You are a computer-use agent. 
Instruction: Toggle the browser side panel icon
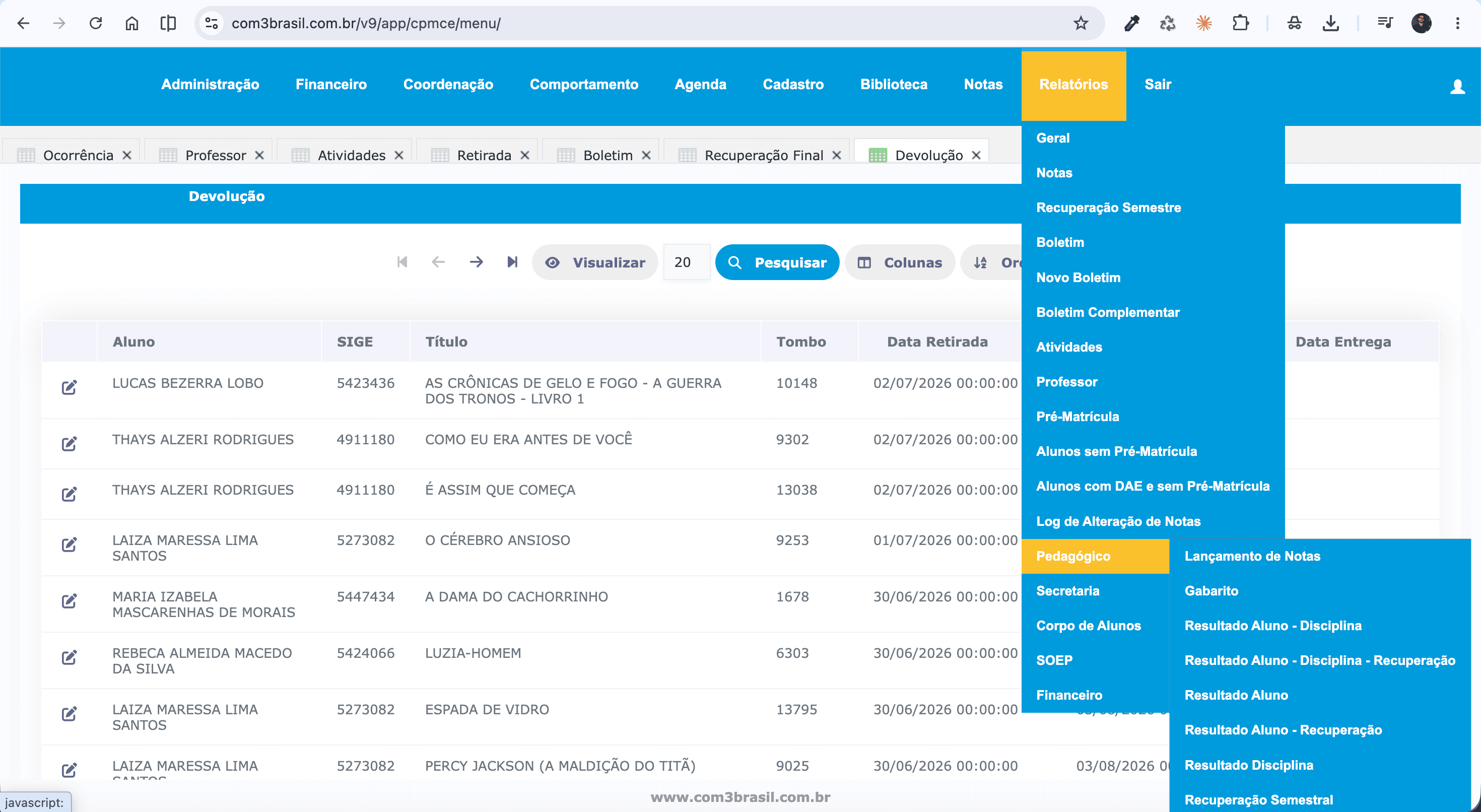click(168, 23)
